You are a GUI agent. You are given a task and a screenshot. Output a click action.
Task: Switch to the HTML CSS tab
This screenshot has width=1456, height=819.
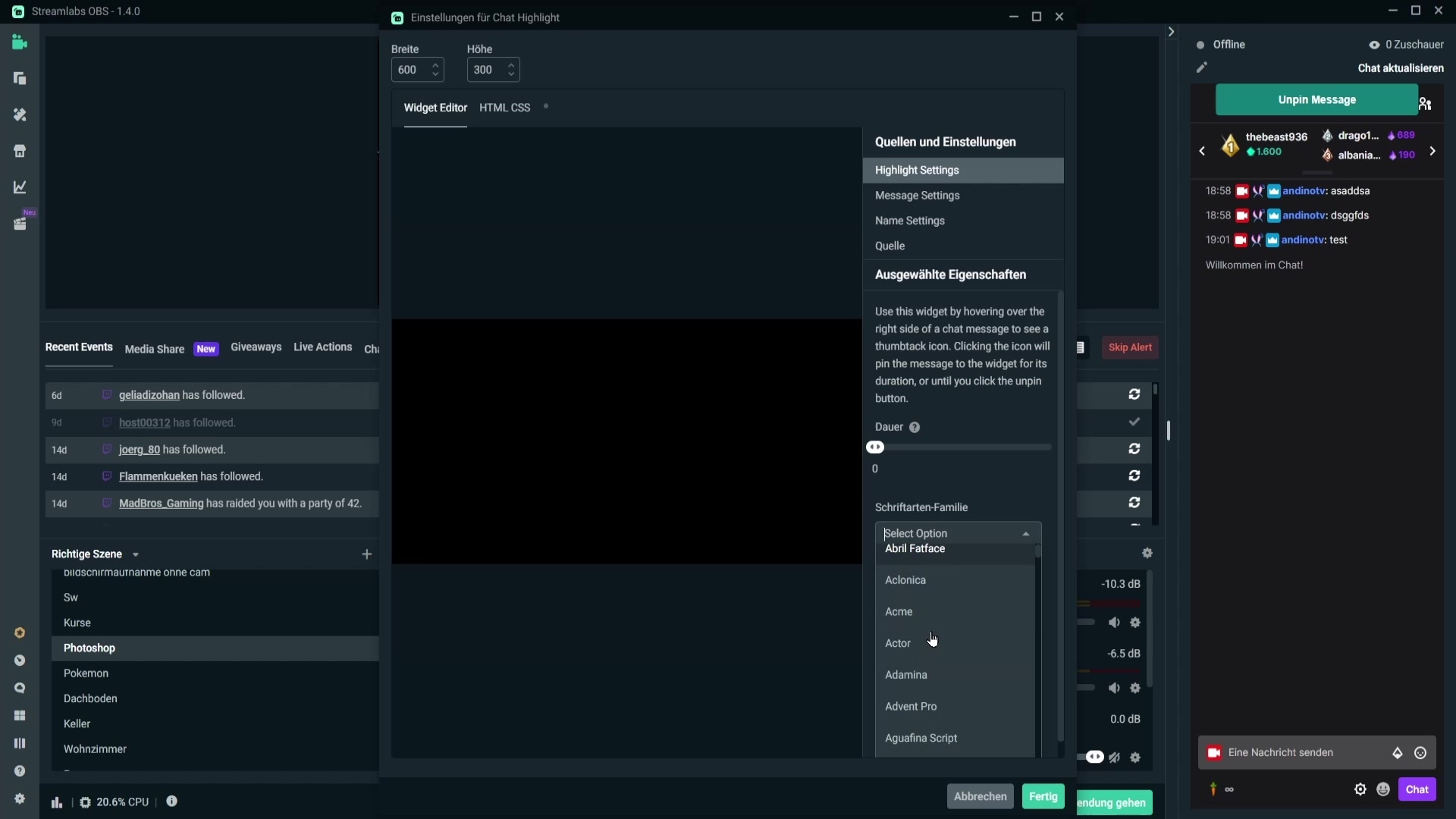(504, 108)
